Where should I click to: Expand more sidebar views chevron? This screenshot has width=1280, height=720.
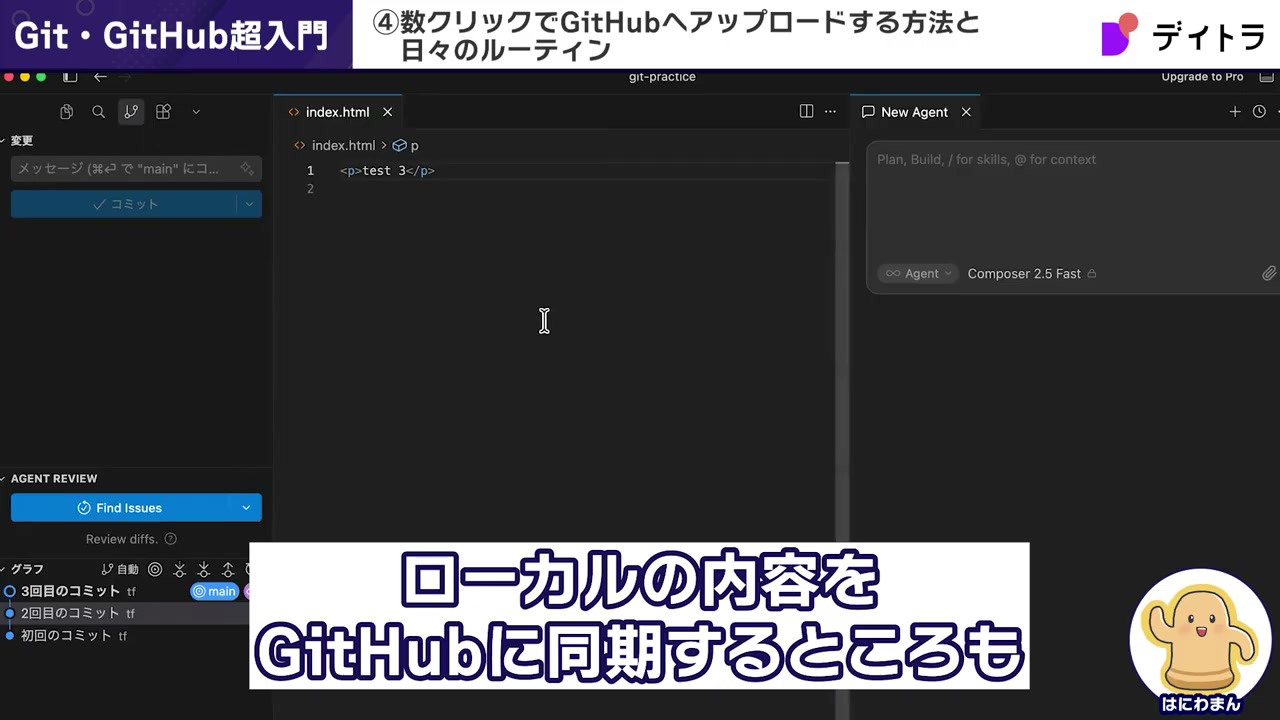(x=196, y=112)
